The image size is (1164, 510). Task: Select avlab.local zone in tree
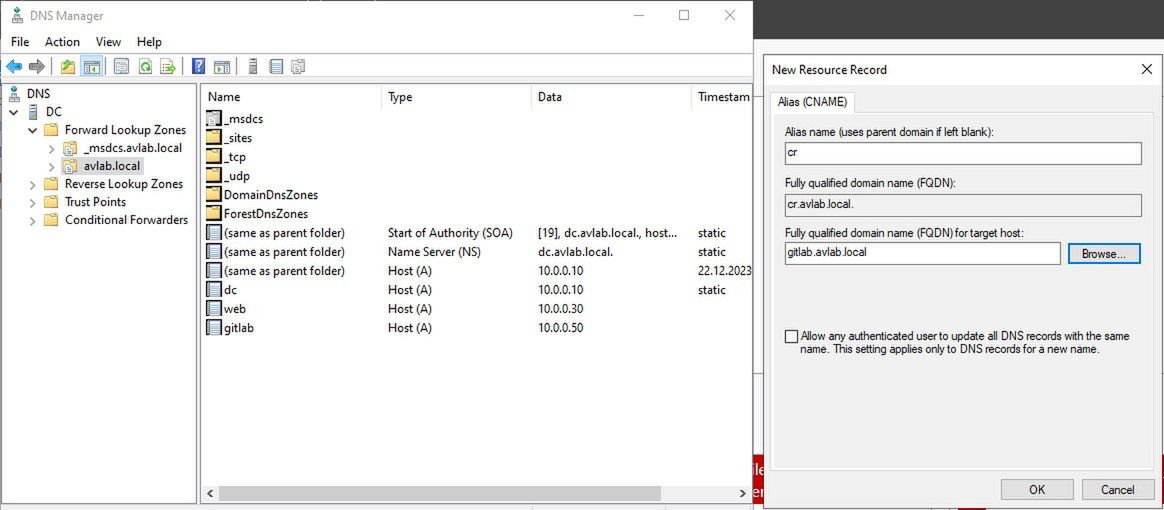[111, 166]
